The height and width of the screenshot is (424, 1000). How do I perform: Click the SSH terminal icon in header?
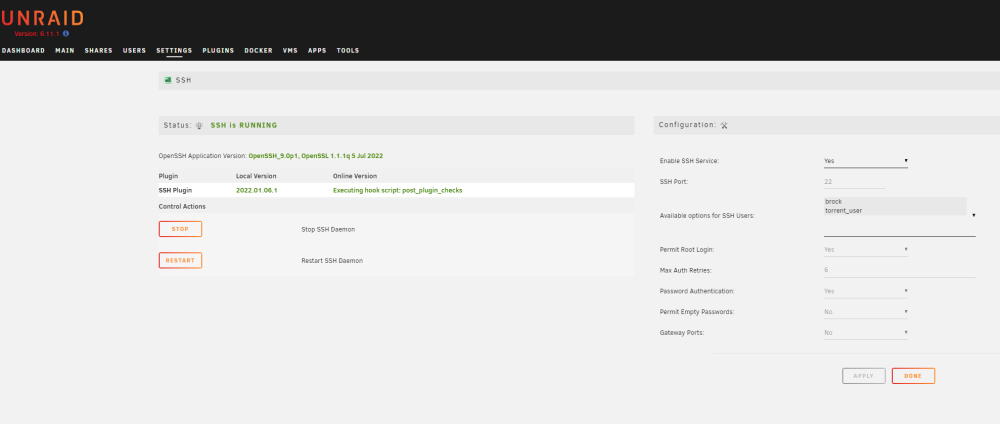click(x=168, y=80)
